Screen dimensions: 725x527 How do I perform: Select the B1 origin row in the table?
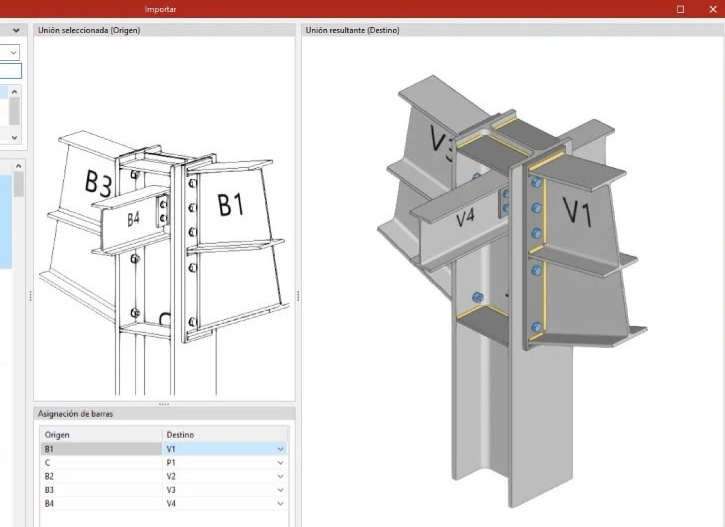pos(101,449)
